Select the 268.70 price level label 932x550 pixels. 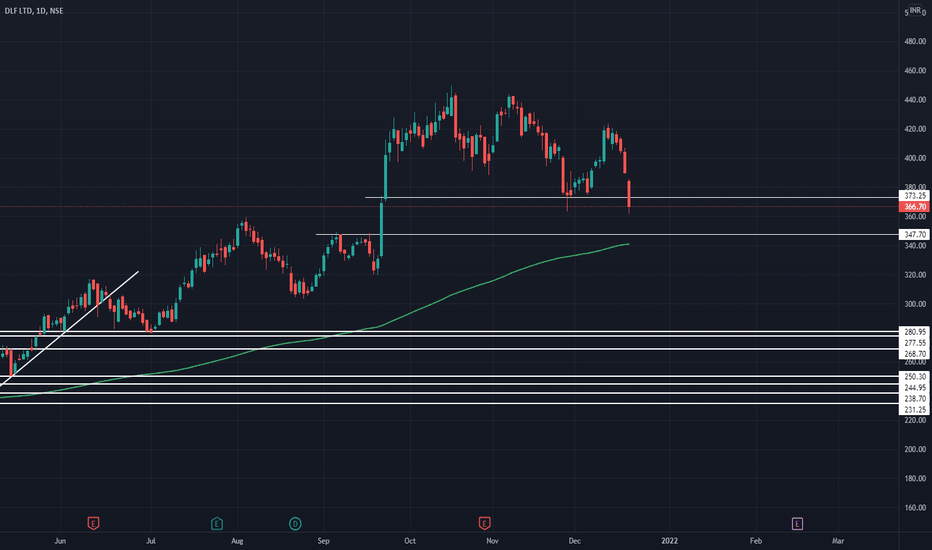coord(915,354)
